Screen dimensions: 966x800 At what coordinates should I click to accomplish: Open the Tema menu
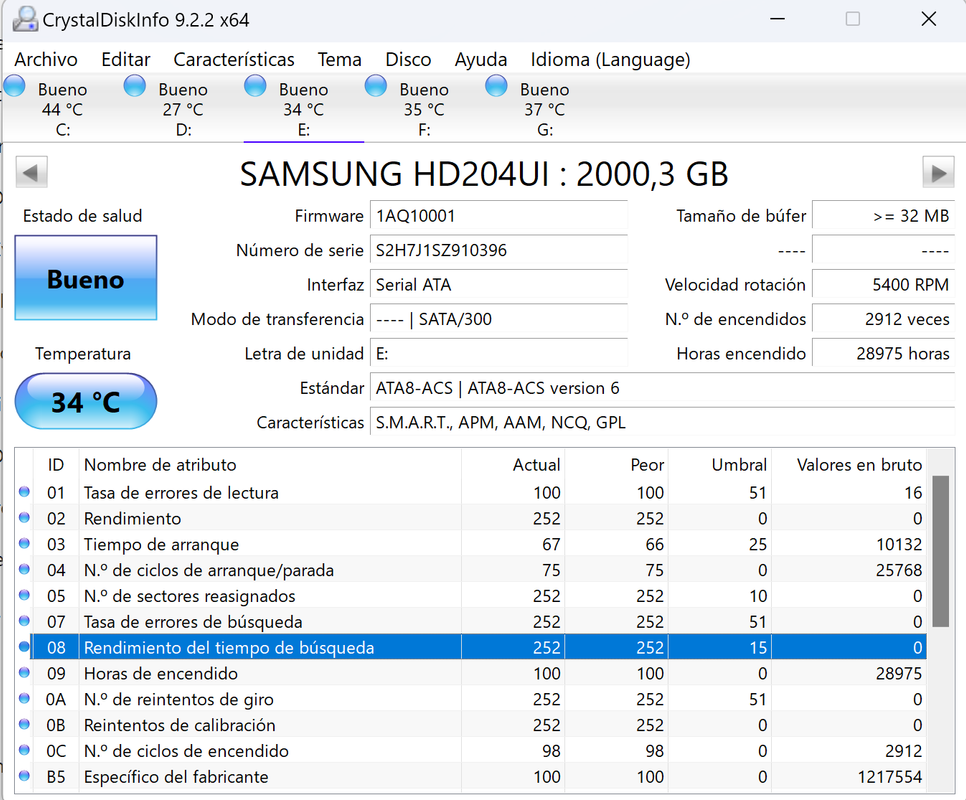(x=339, y=60)
